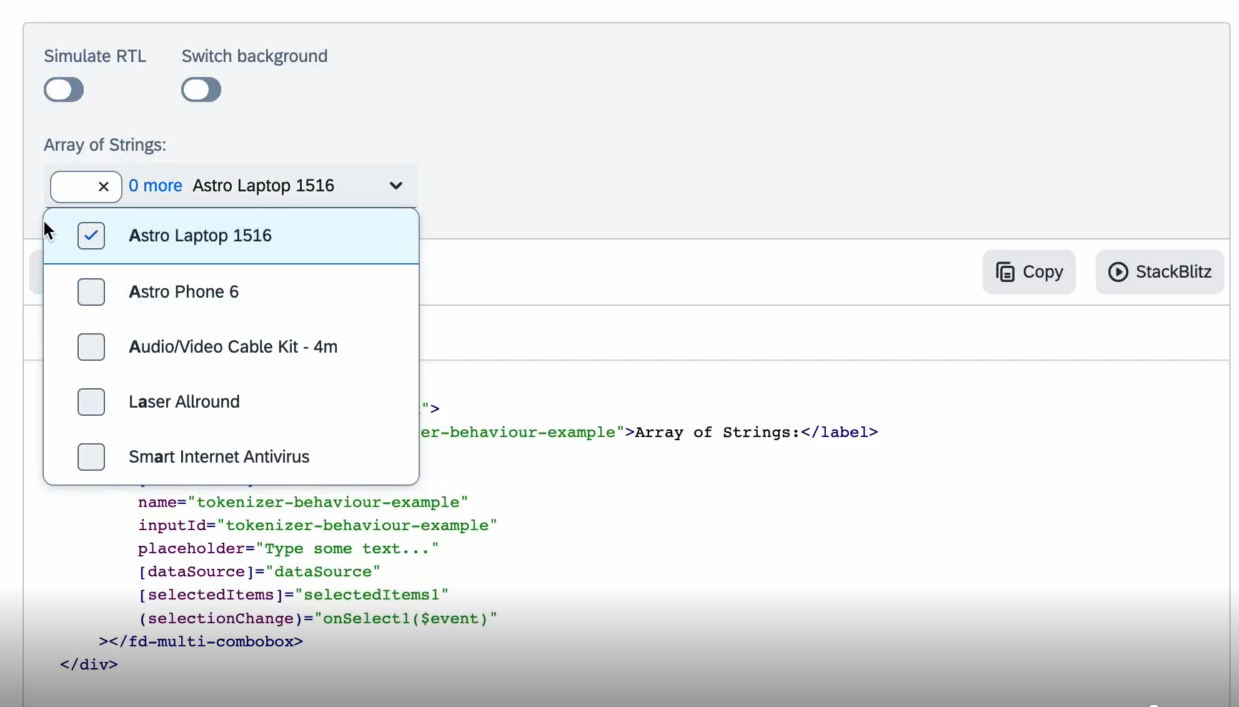Enable the Simulate RTL toggle
The height and width of the screenshot is (707, 1239).
[63, 90]
